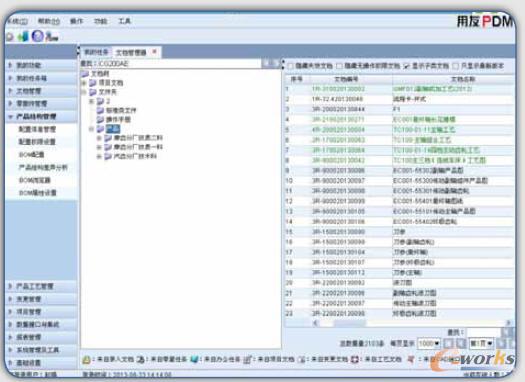Click the 来自办公任务 legend icon
525x382 pixels.
coord(194,360)
